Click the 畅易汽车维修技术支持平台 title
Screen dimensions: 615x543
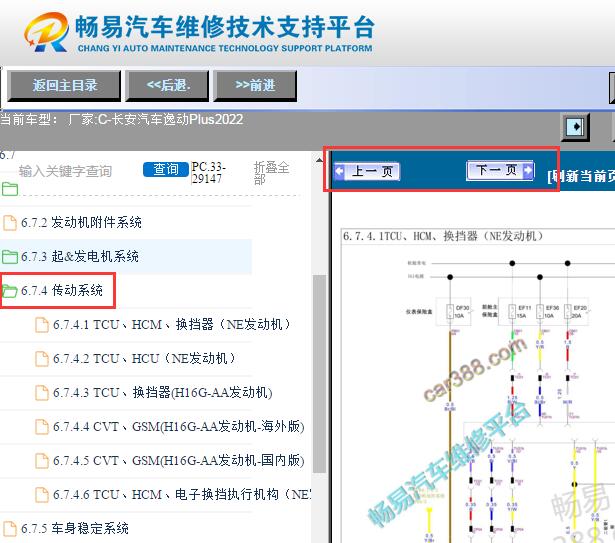[x=225, y=27]
